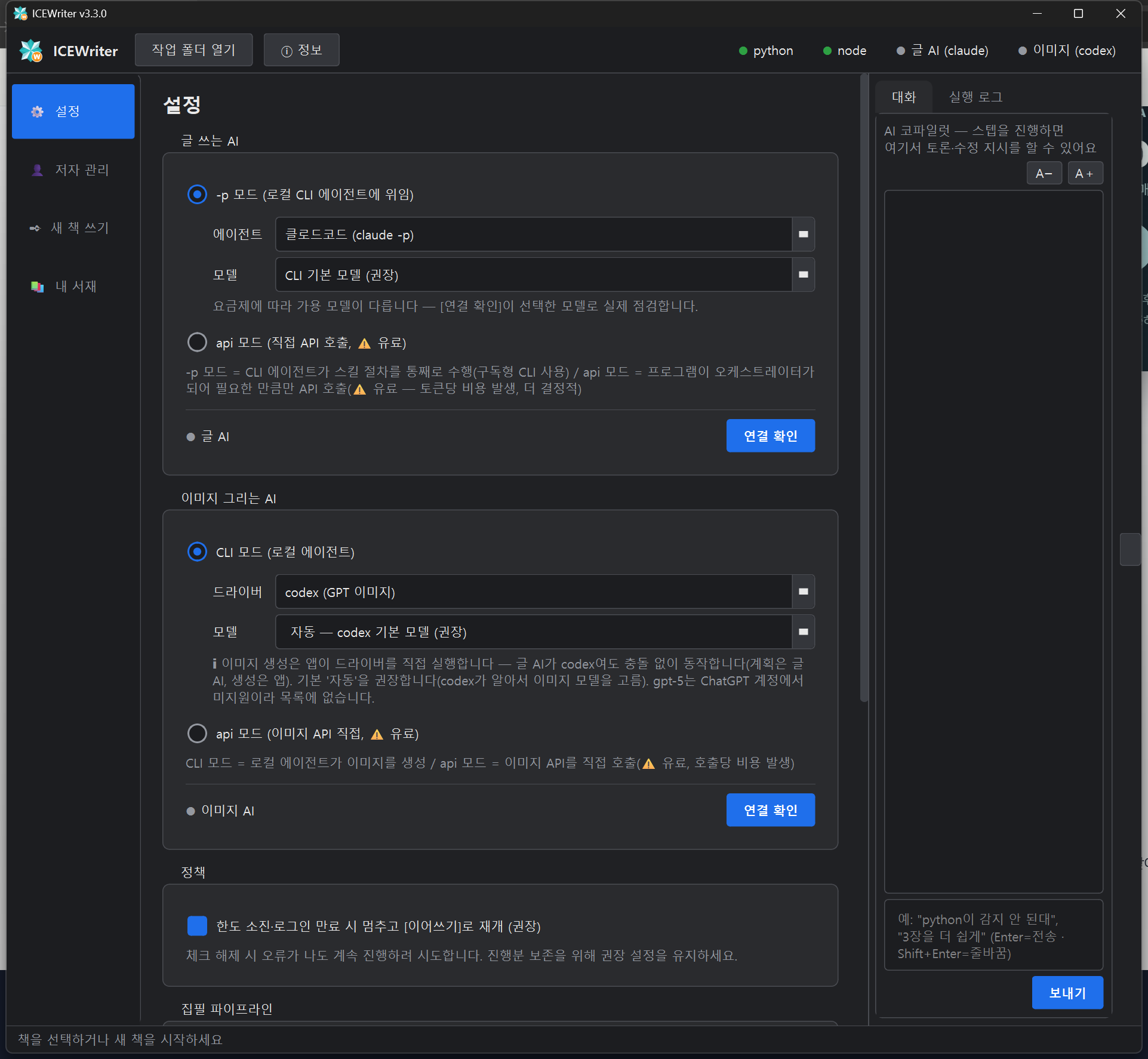1148x1059 pixels.
Task: Click the 보내기 send button
Action: (1067, 993)
